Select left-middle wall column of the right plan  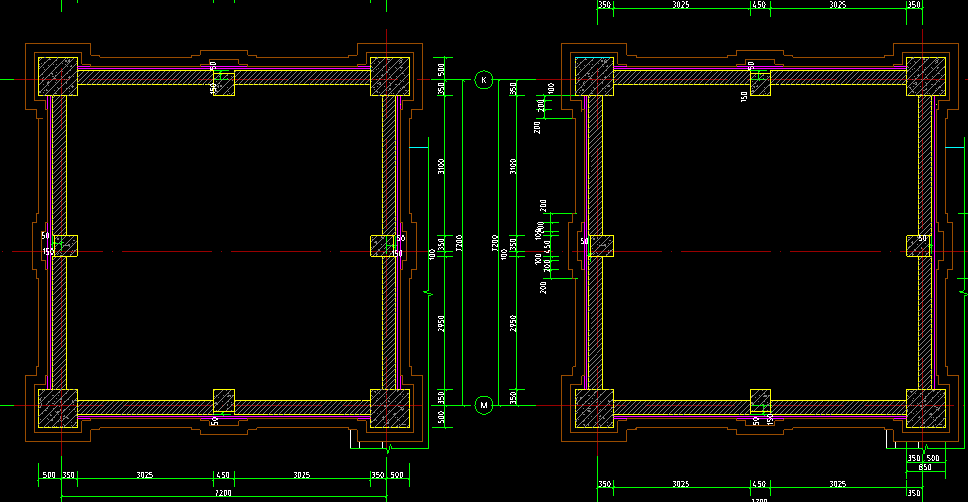tap(602, 246)
